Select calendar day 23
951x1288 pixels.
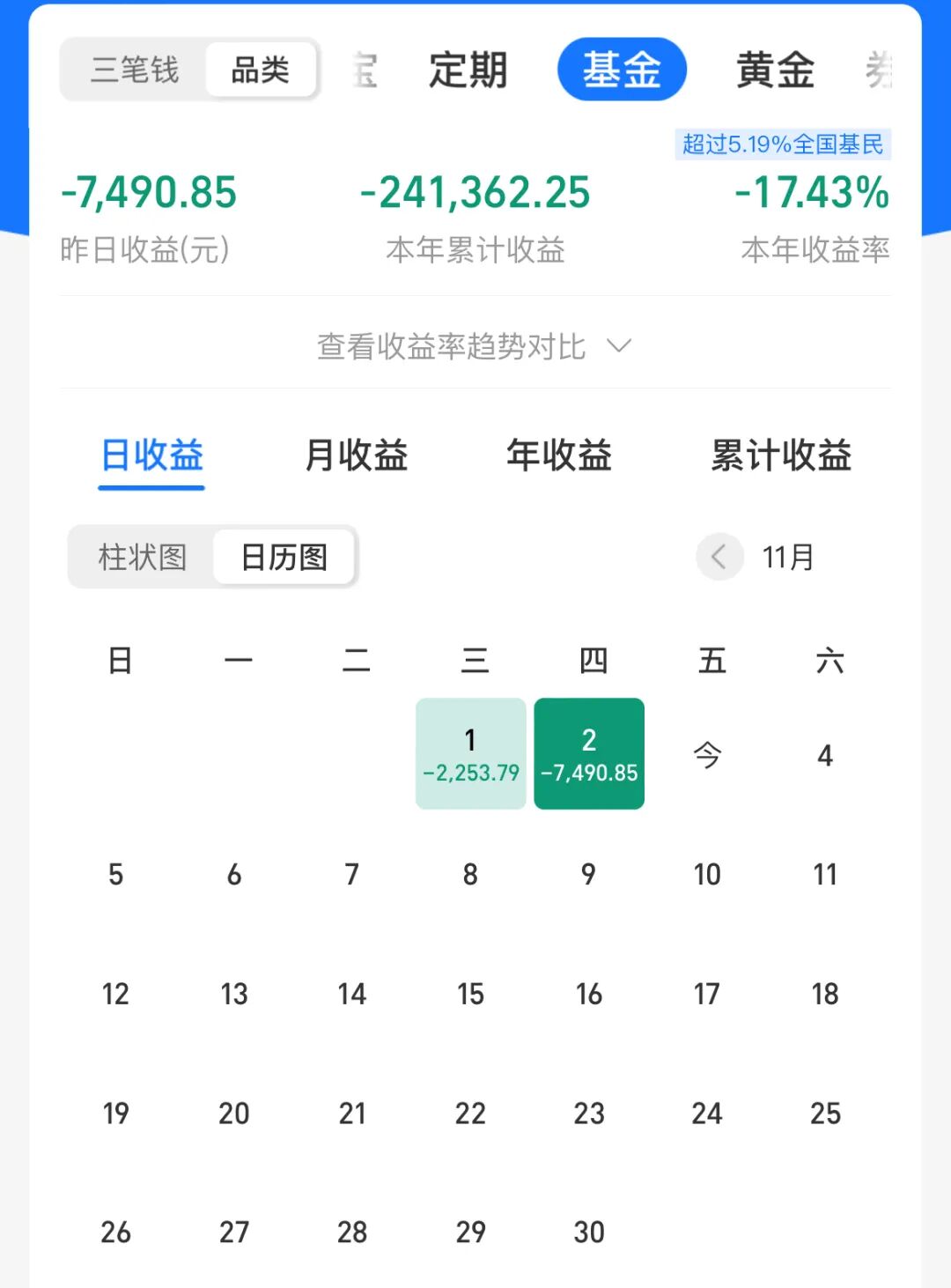coord(588,1113)
